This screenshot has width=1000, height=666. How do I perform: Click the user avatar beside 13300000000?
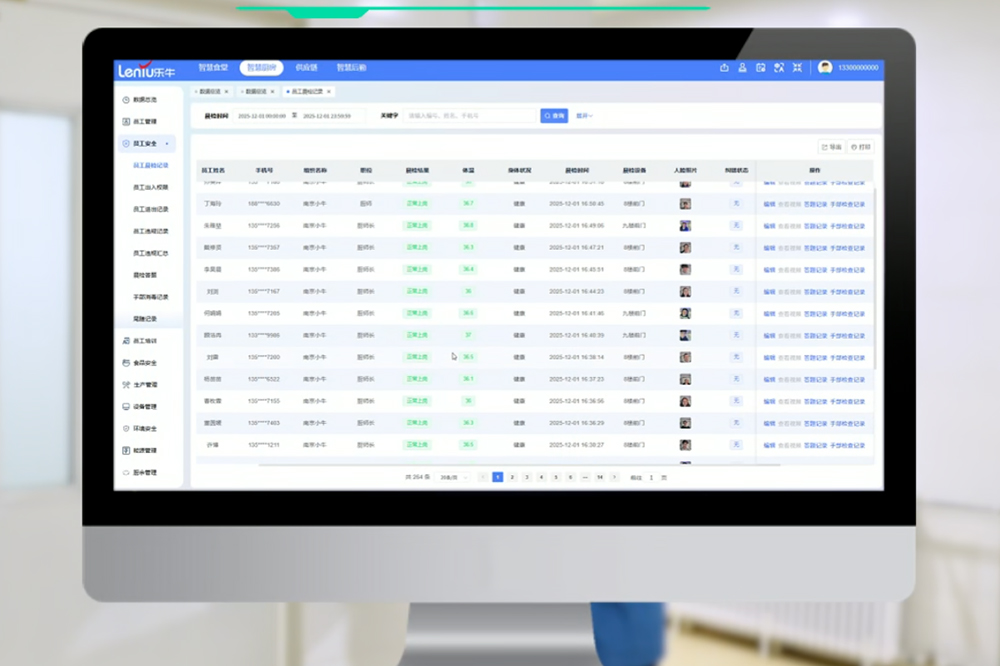[x=825, y=68]
